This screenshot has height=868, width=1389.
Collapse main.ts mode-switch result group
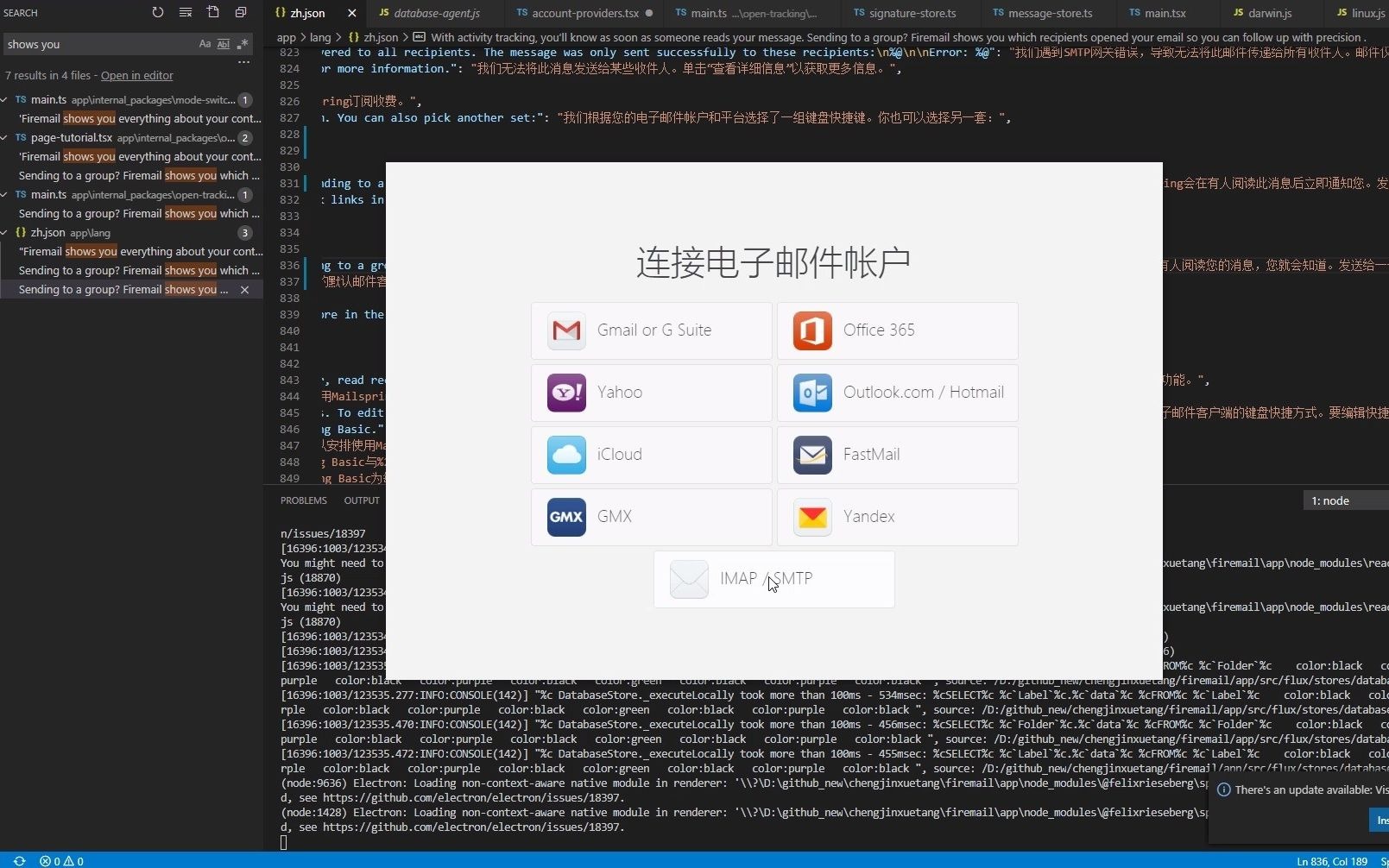click(x=6, y=100)
